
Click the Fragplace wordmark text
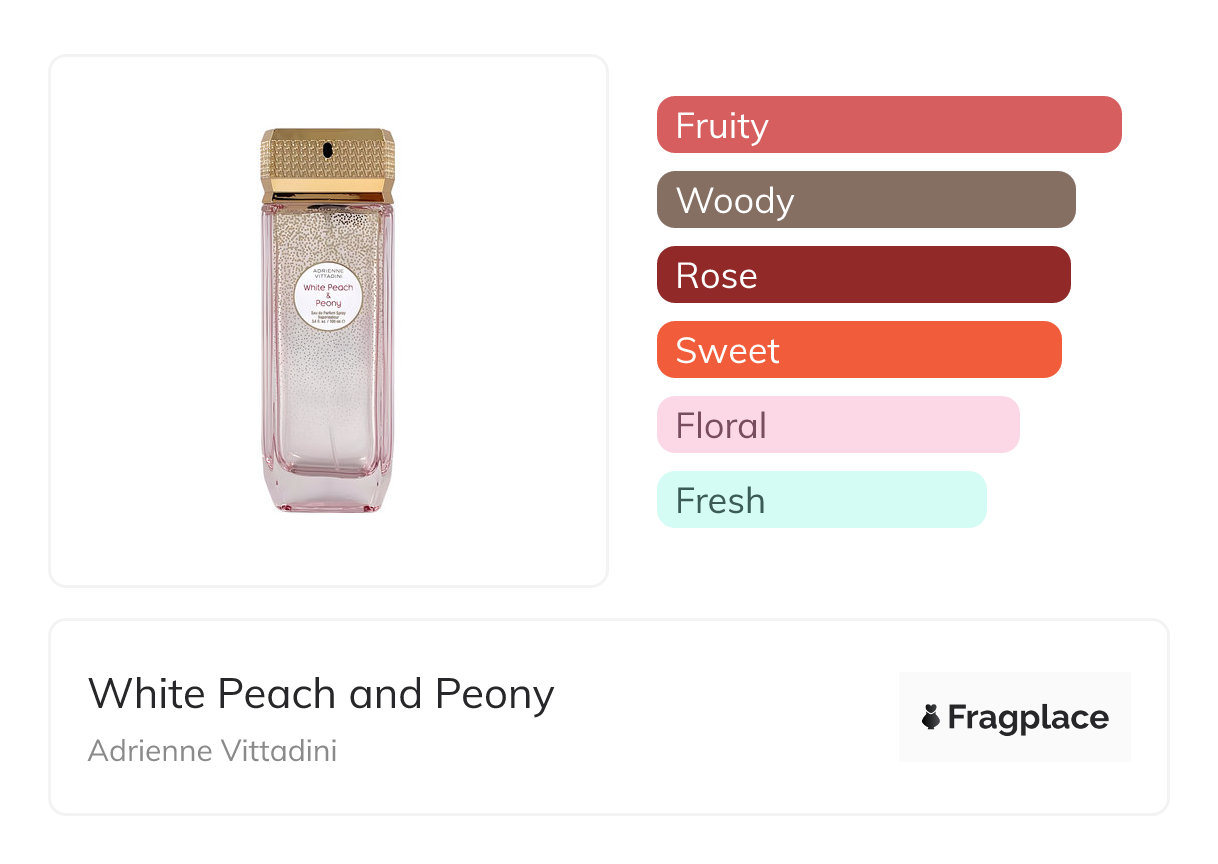1028,717
